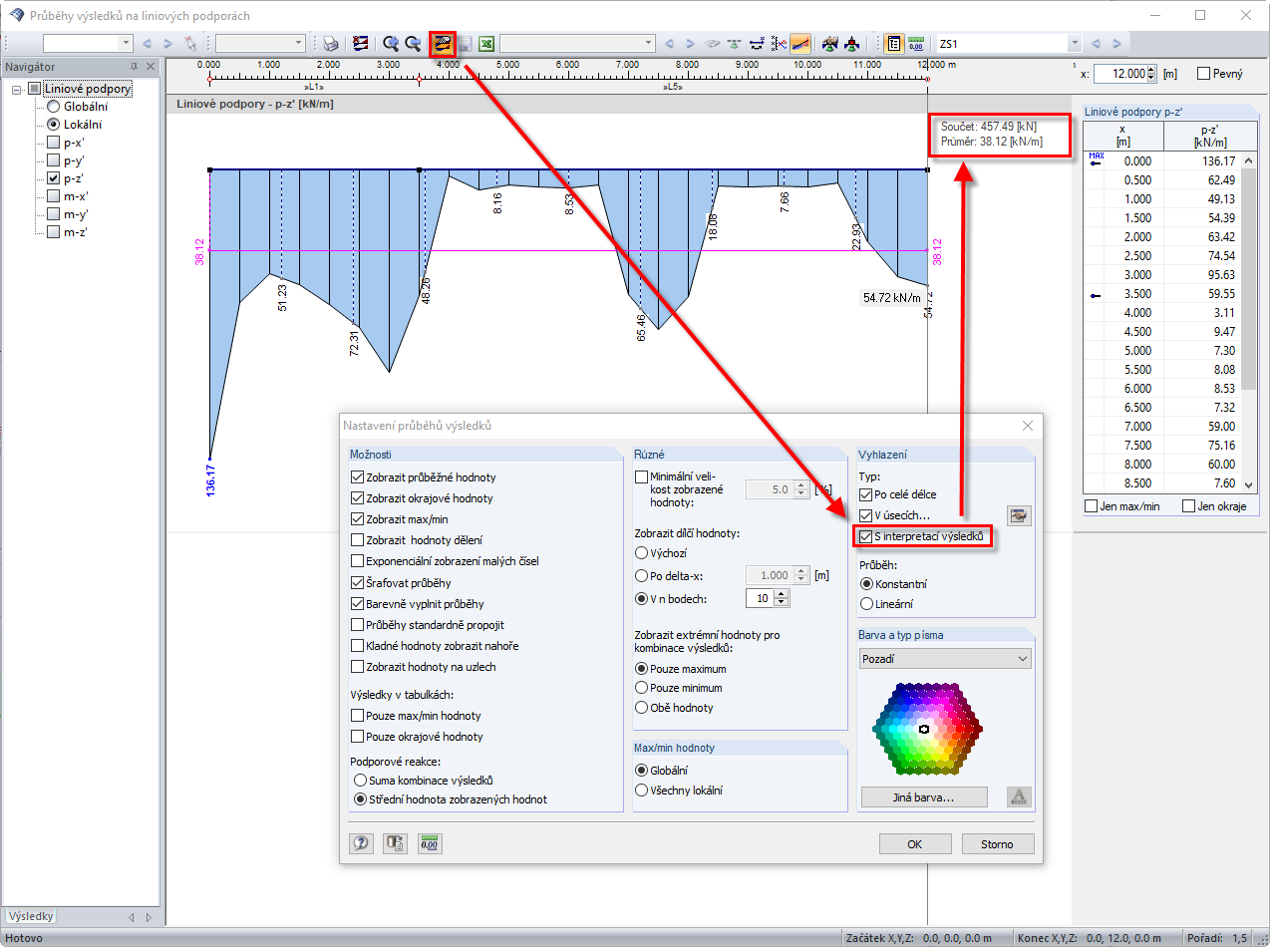Image resolution: width=1270 pixels, height=952 pixels.
Task: Click the x position input field
Action: pos(1120,74)
